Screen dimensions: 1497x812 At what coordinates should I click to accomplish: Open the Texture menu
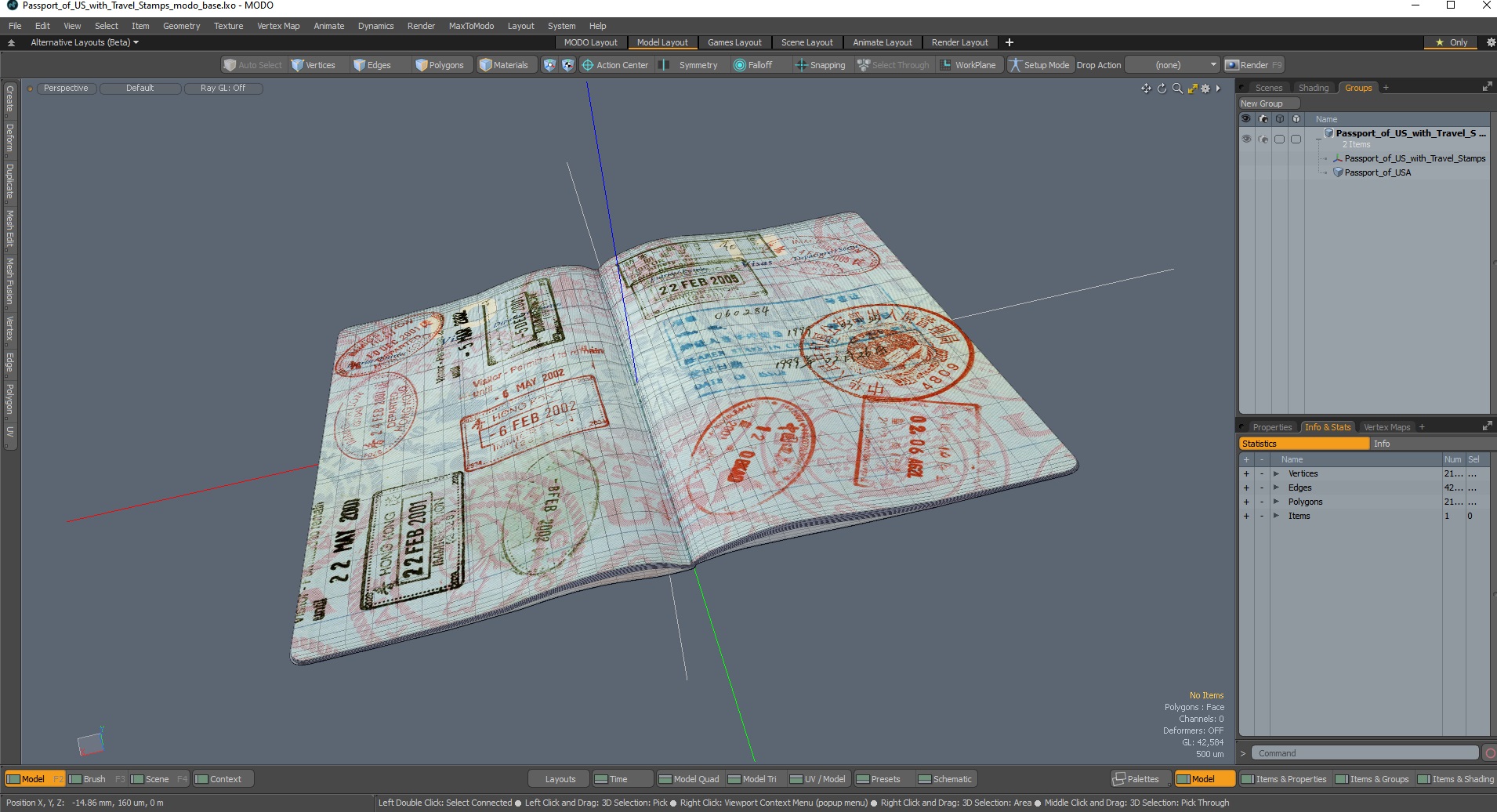click(x=228, y=26)
